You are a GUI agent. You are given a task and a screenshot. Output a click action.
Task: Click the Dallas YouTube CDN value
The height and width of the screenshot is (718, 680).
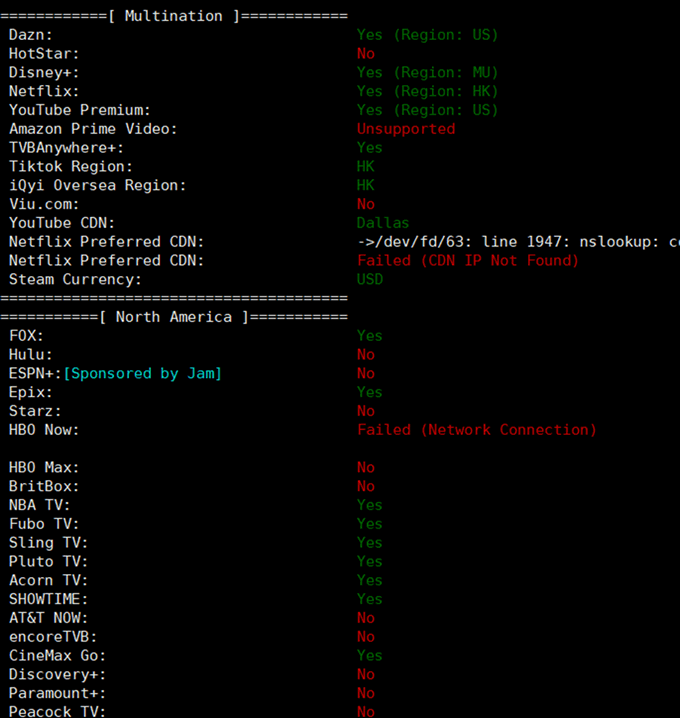(383, 223)
